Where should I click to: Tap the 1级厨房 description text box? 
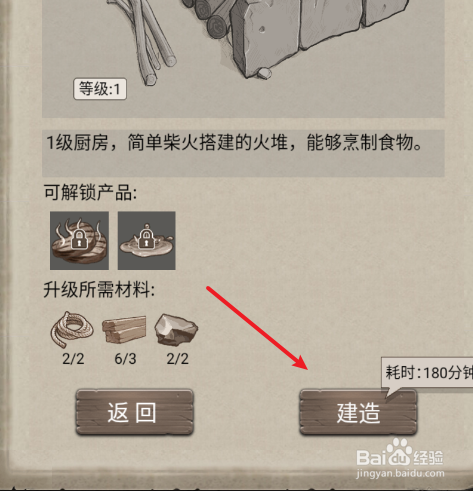243,153
